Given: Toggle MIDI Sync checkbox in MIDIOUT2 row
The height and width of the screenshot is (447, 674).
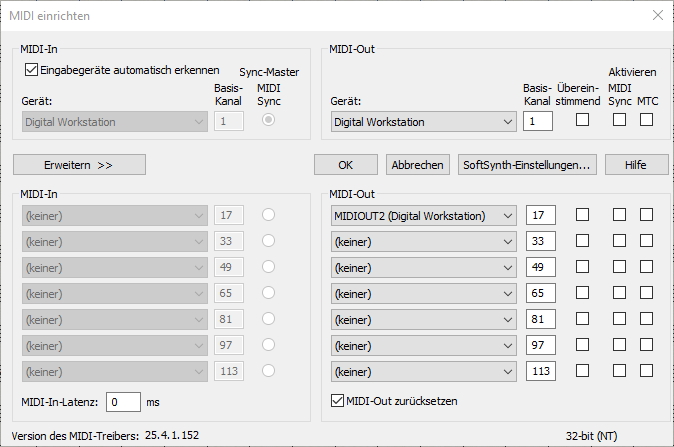Looking at the screenshot, I should point(620,215).
